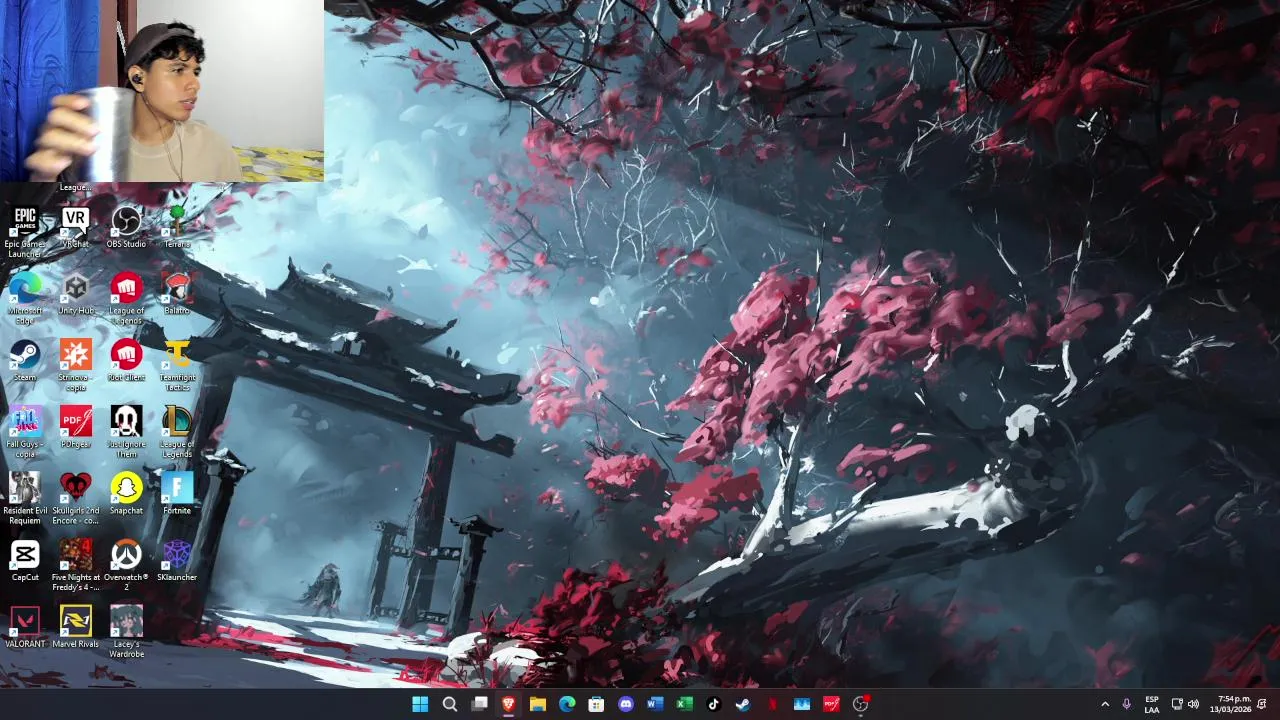Select the Fall Guys - copia shortcut
1280x720 pixels.
[25, 432]
